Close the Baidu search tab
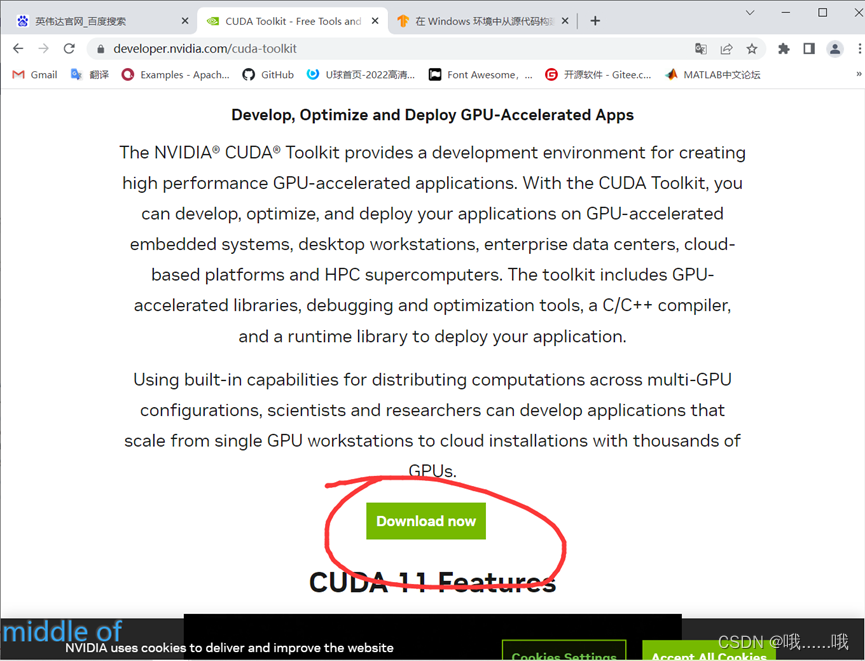Screen dimensions: 865x661 coord(185,21)
